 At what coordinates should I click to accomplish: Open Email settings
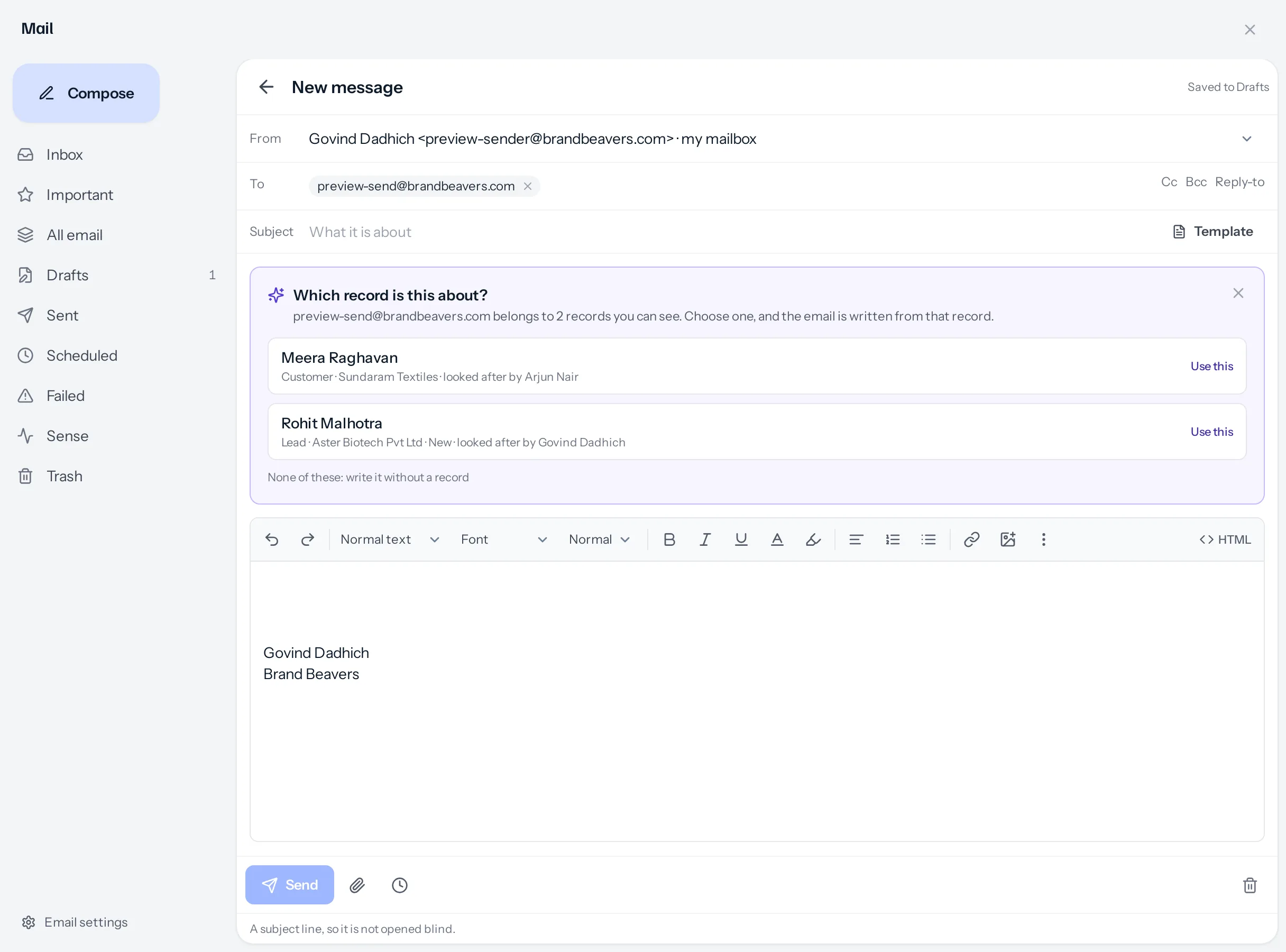[75, 922]
